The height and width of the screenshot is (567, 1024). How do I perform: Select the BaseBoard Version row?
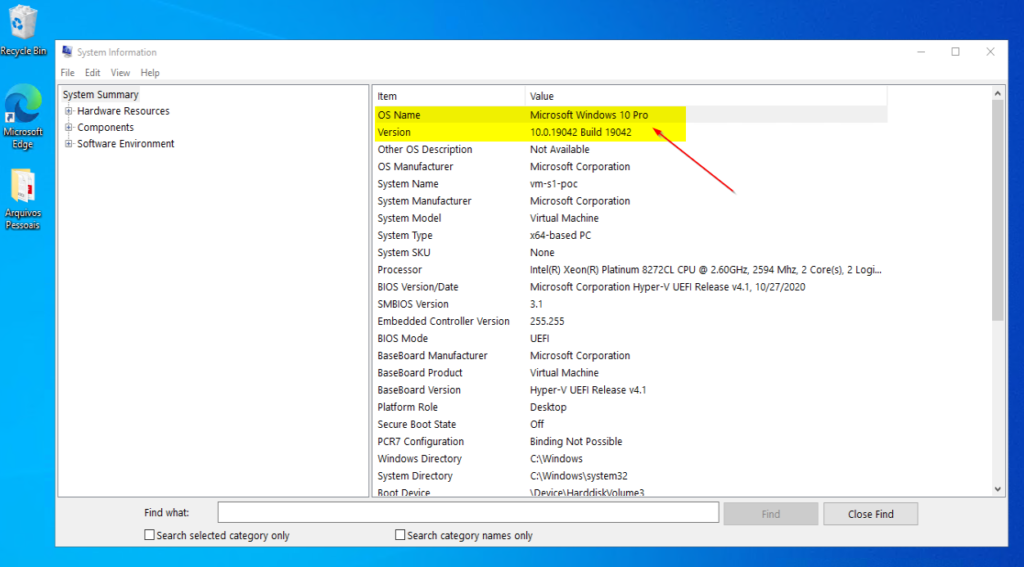(630, 390)
